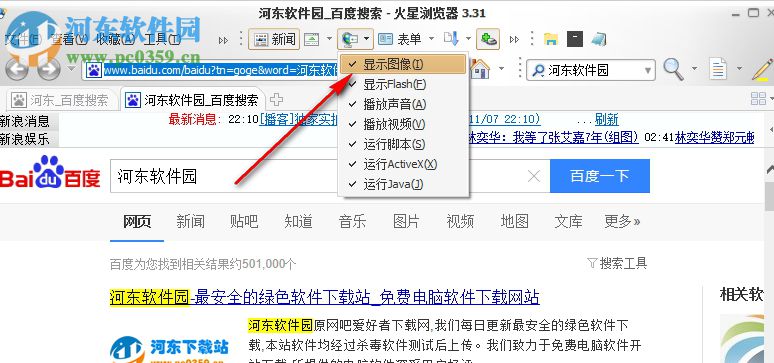
Task: Expand the menu bar overflow chevron
Action: point(224,40)
